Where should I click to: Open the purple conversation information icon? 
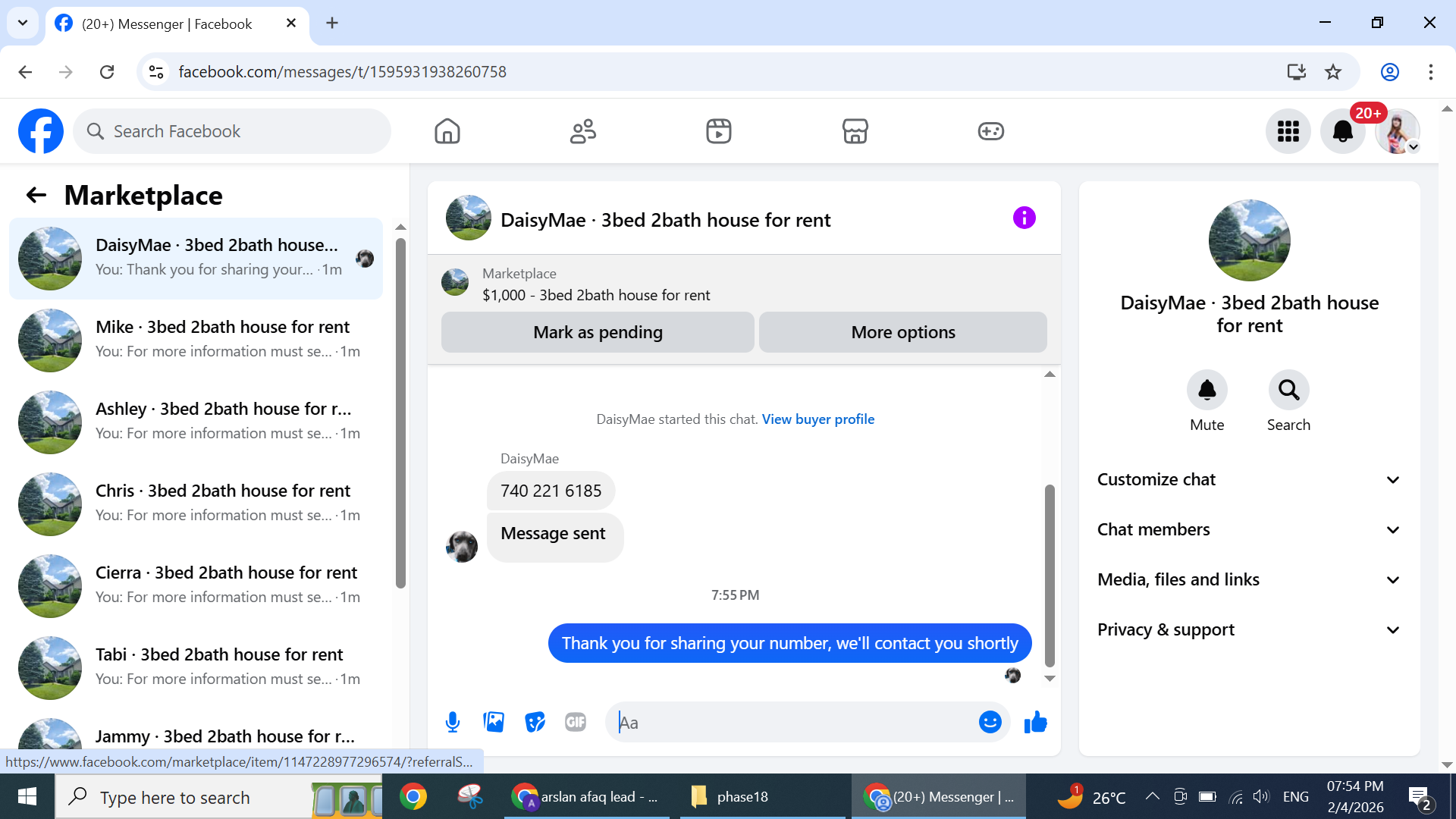(1024, 218)
